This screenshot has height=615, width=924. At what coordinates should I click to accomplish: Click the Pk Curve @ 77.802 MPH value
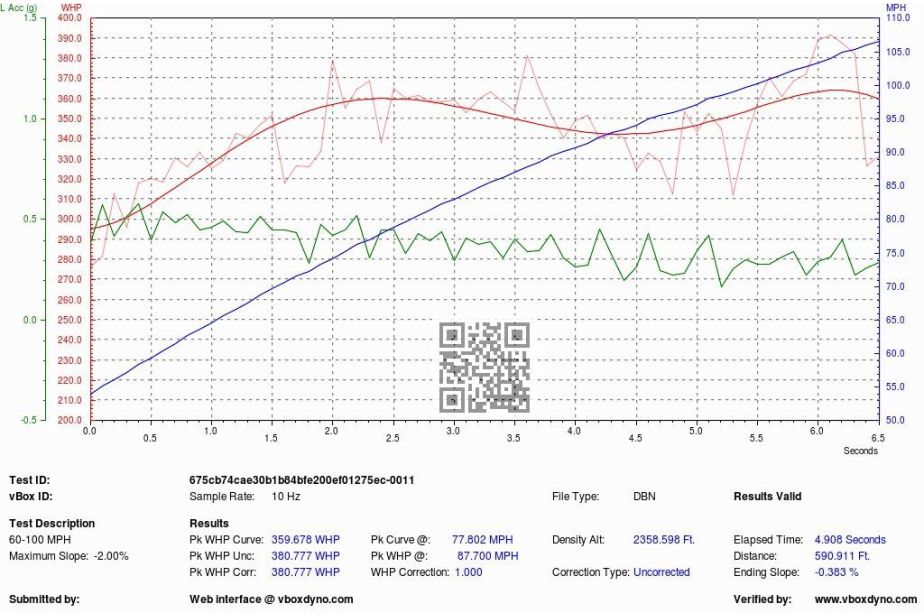(485, 540)
